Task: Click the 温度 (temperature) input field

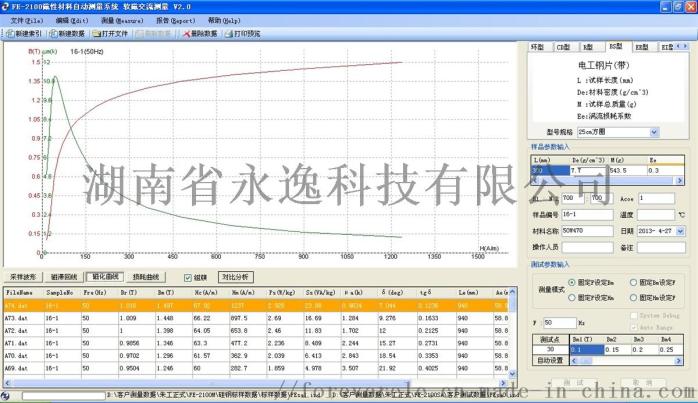Action: pos(656,215)
